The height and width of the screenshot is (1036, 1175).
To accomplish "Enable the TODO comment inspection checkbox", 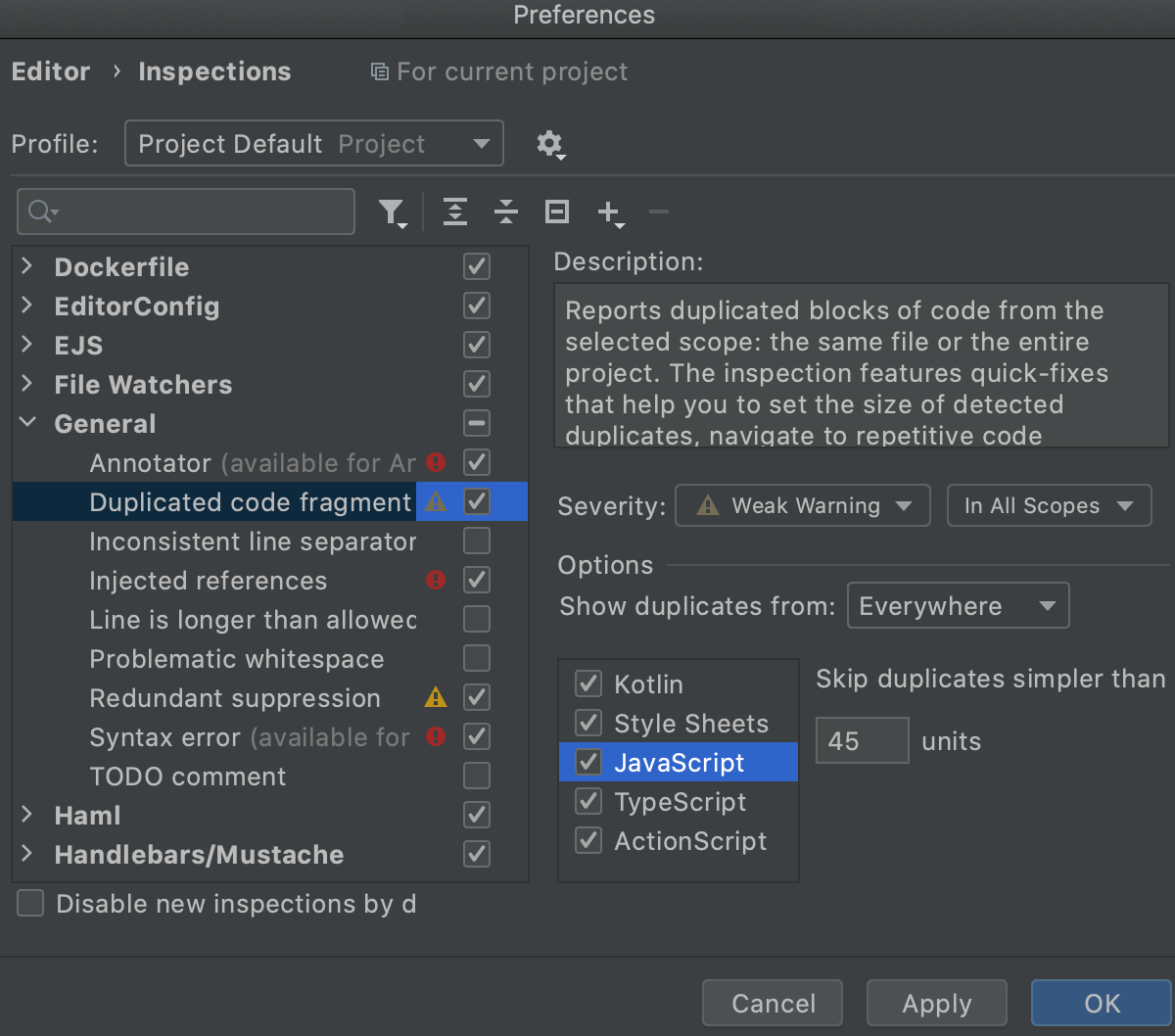I will [x=476, y=776].
